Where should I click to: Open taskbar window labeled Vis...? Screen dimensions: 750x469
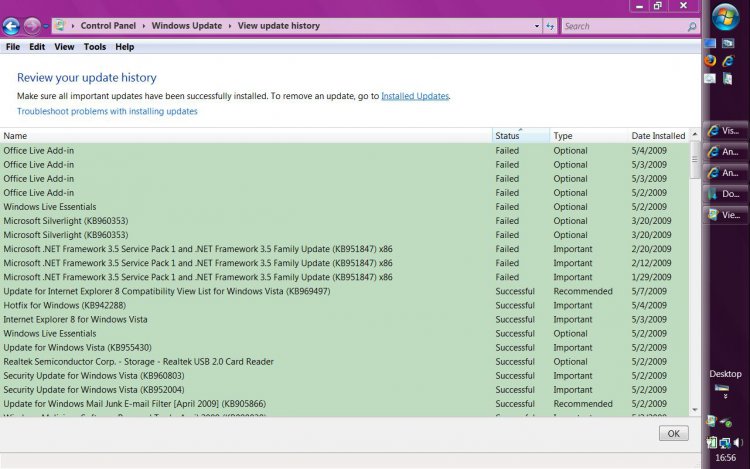tap(724, 131)
